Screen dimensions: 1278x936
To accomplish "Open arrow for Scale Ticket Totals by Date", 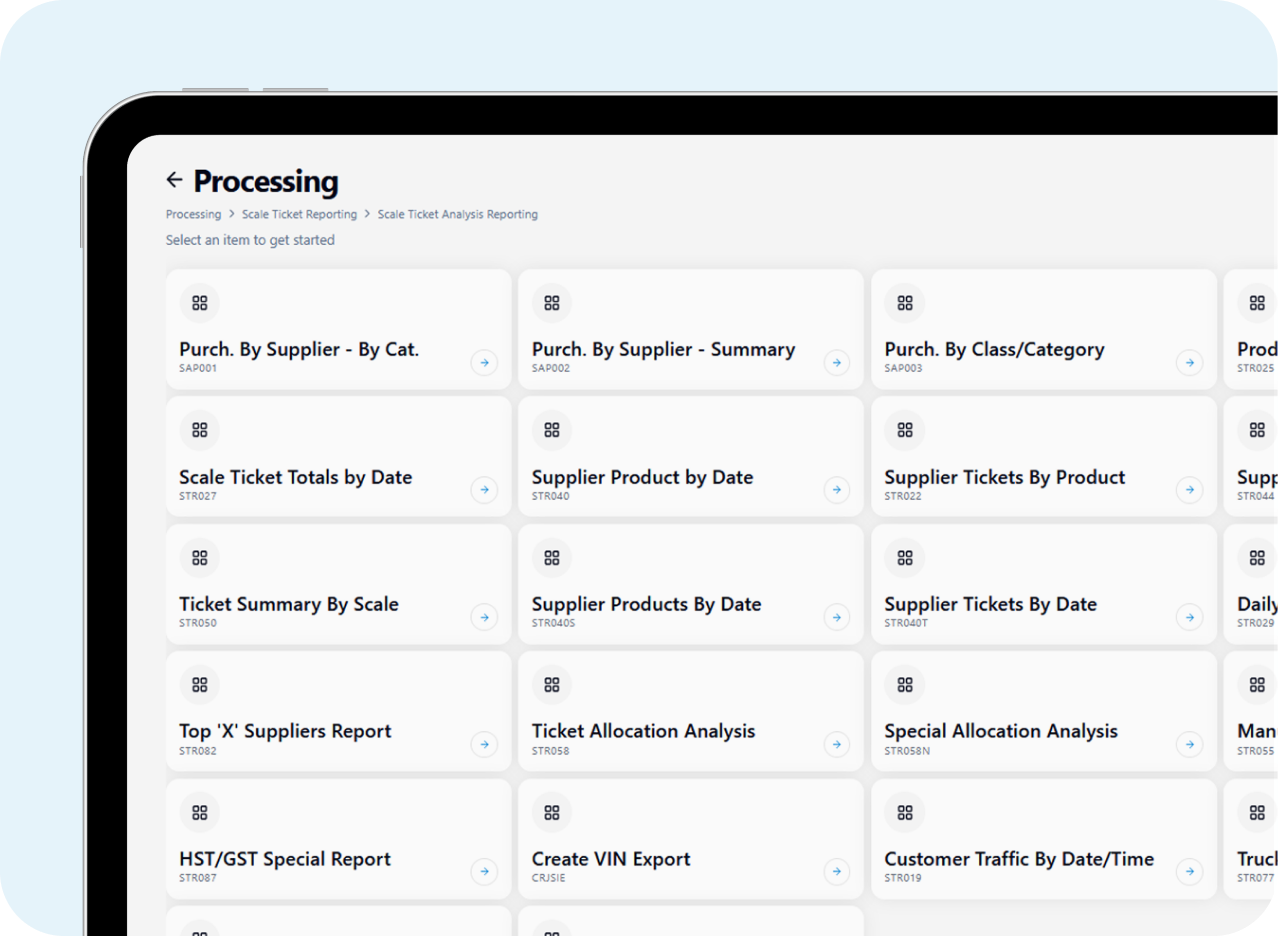I will (x=484, y=490).
